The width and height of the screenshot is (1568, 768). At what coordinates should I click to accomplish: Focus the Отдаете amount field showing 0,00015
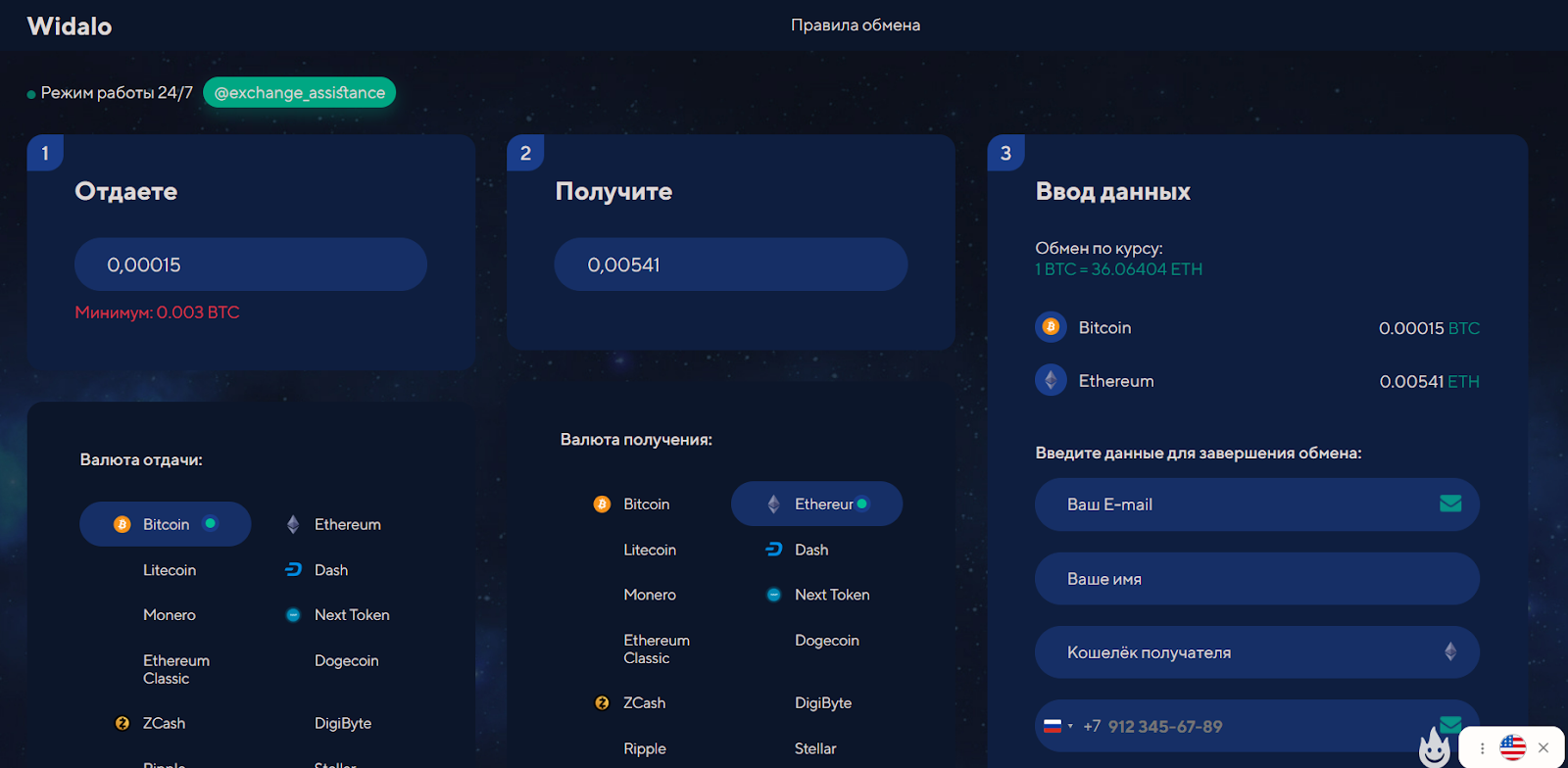[251, 264]
